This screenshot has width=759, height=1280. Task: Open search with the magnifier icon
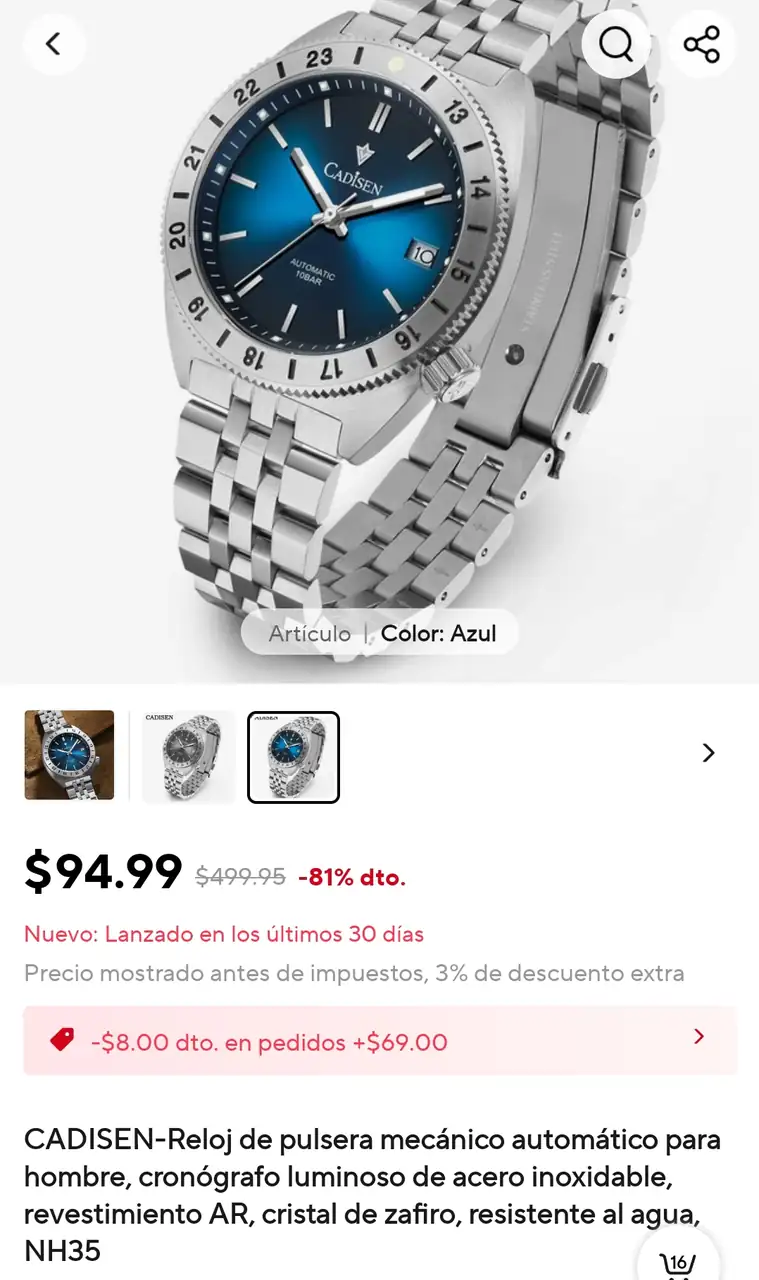click(616, 44)
